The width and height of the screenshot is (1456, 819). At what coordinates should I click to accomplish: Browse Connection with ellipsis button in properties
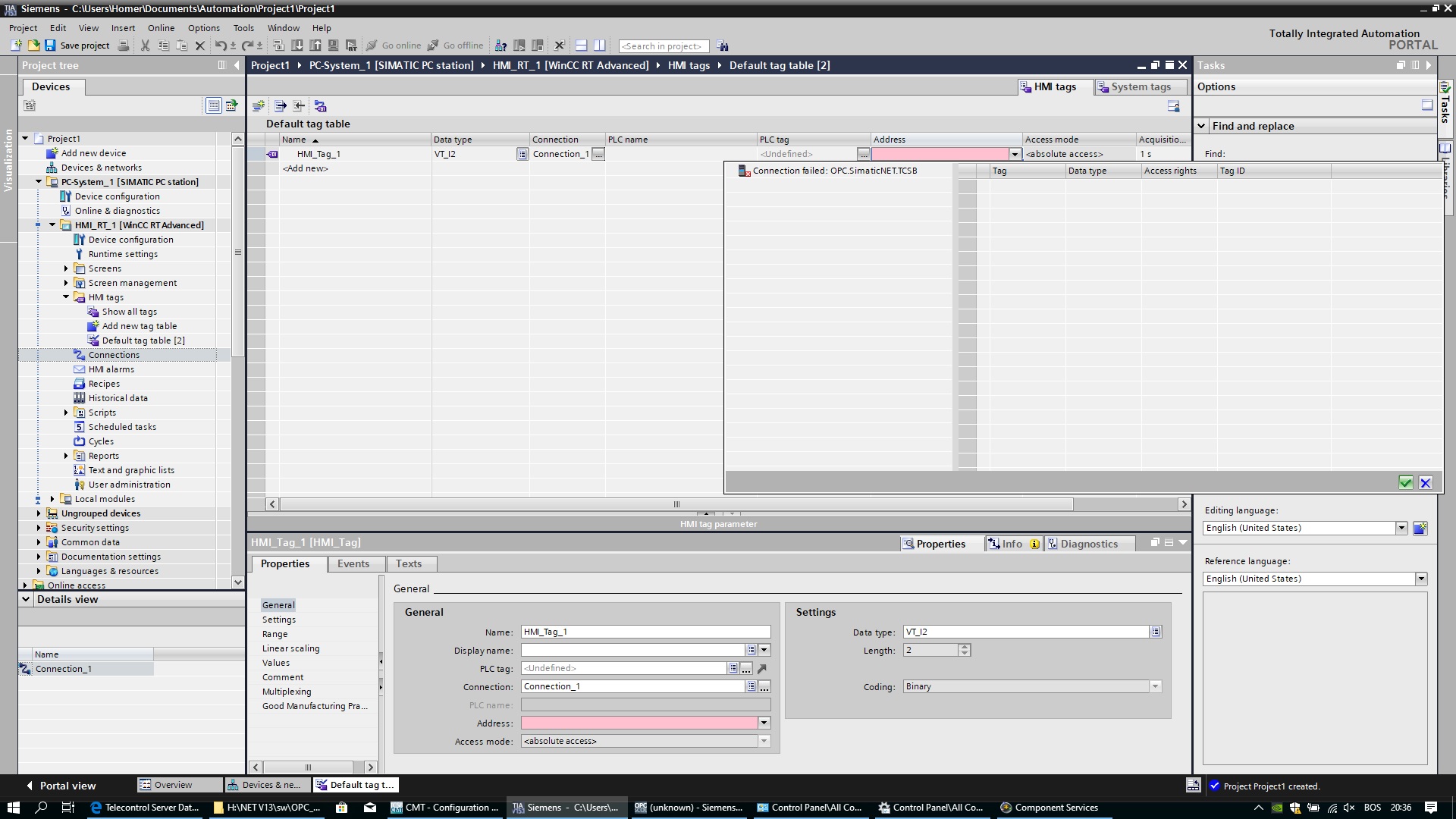coord(764,686)
